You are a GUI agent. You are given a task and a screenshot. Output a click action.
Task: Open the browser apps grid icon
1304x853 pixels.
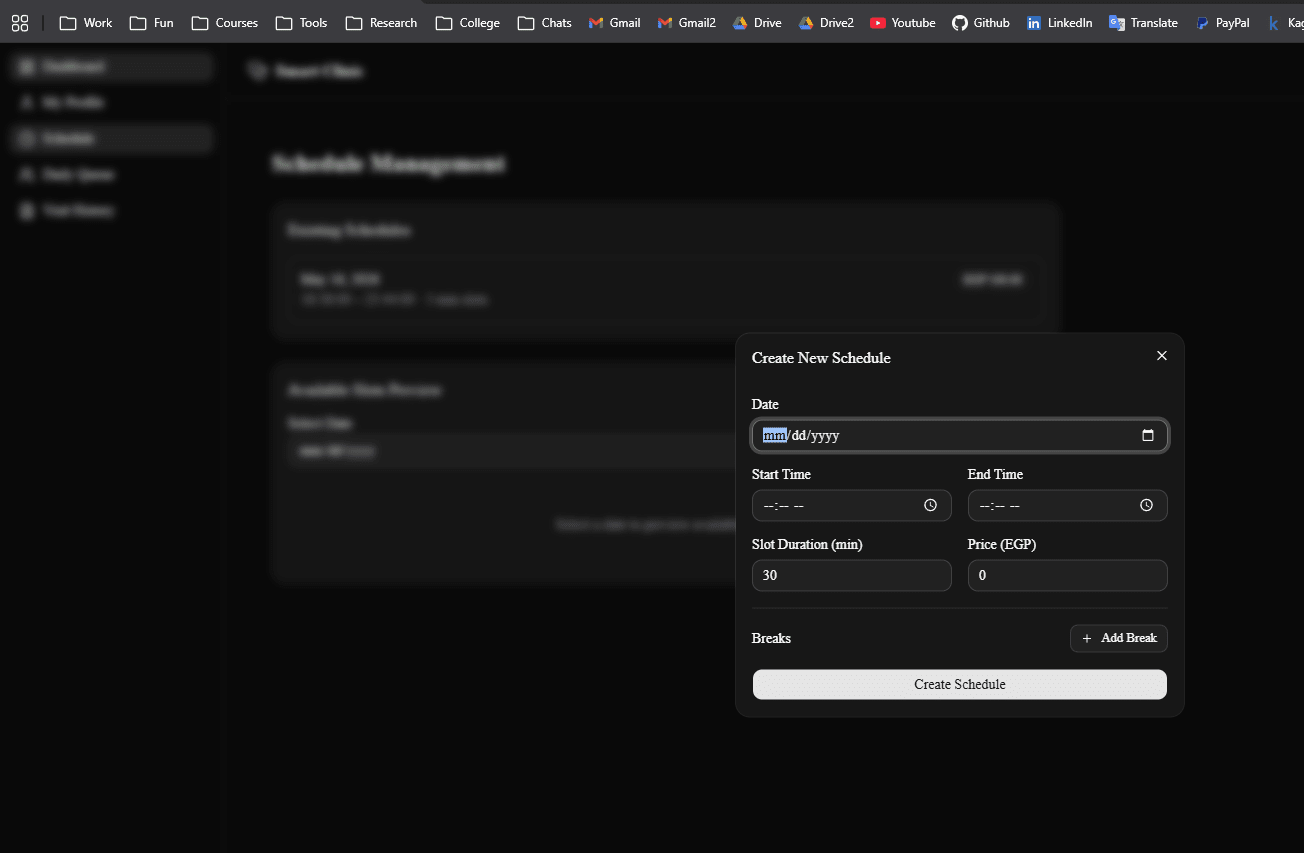tap(20, 23)
